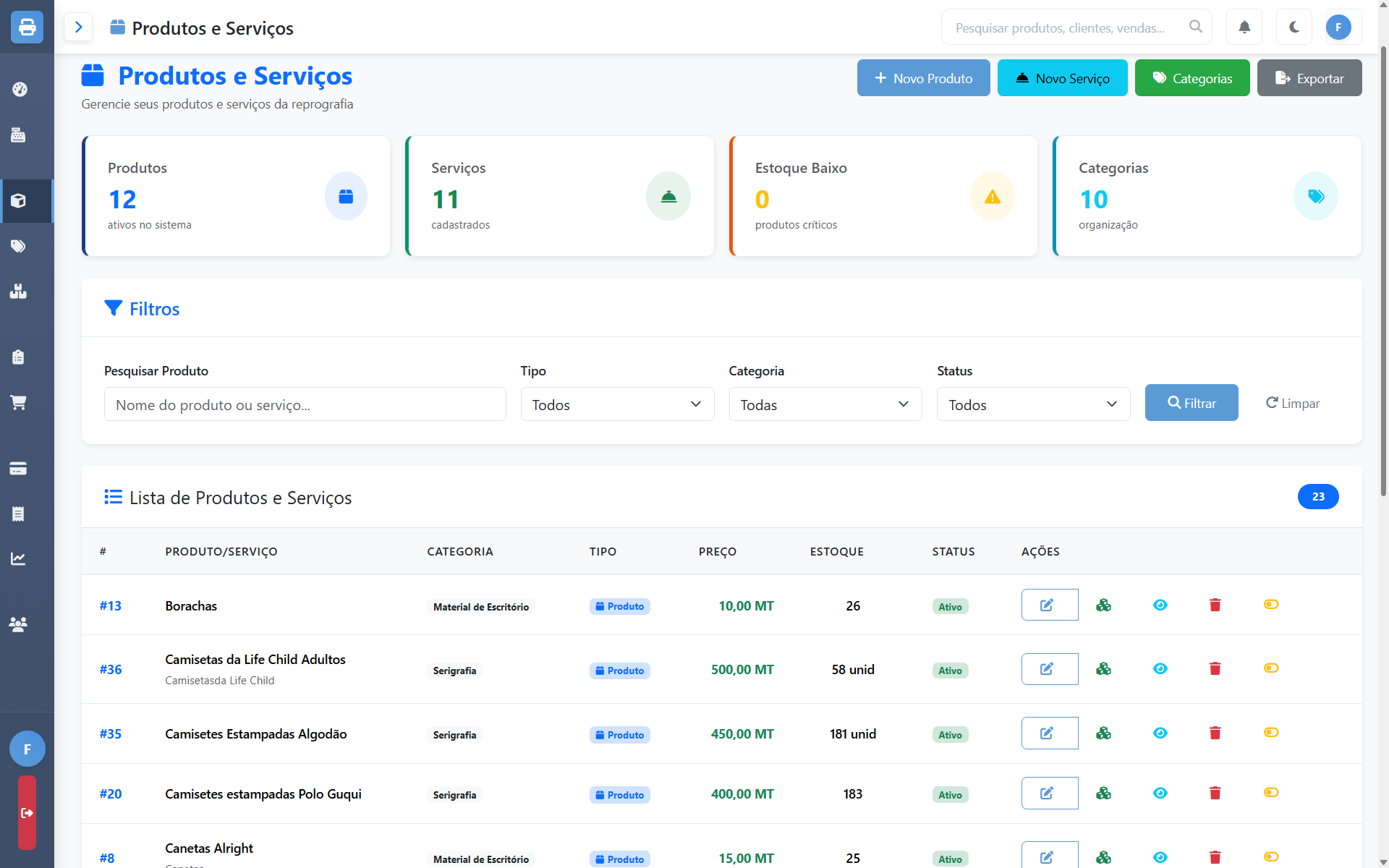View details eye icon for Camisetes estampadas Polo Guqui
Image resolution: width=1389 pixels, height=868 pixels.
point(1160,793)
